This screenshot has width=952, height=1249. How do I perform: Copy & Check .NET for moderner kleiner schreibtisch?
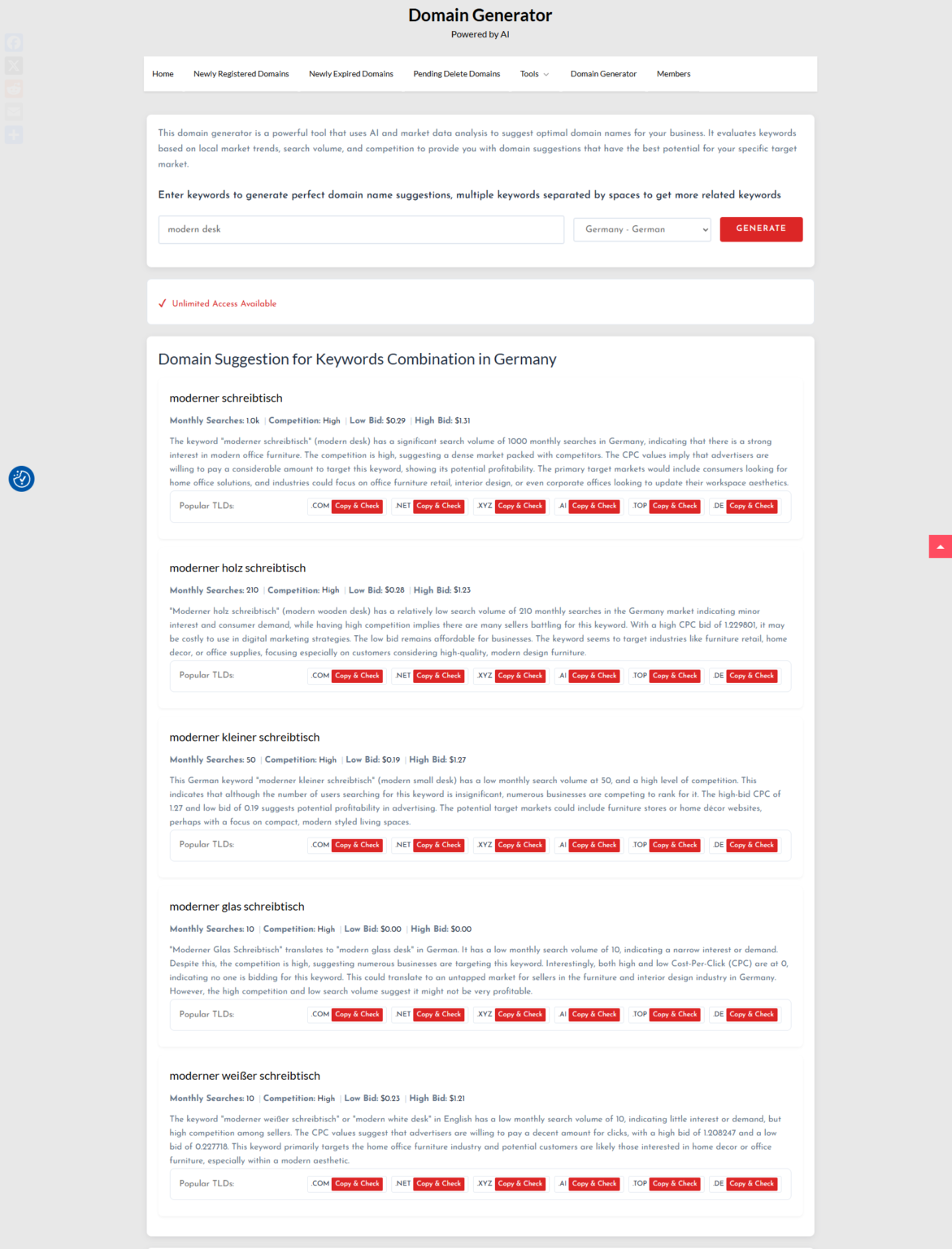(x=438, y=845)
